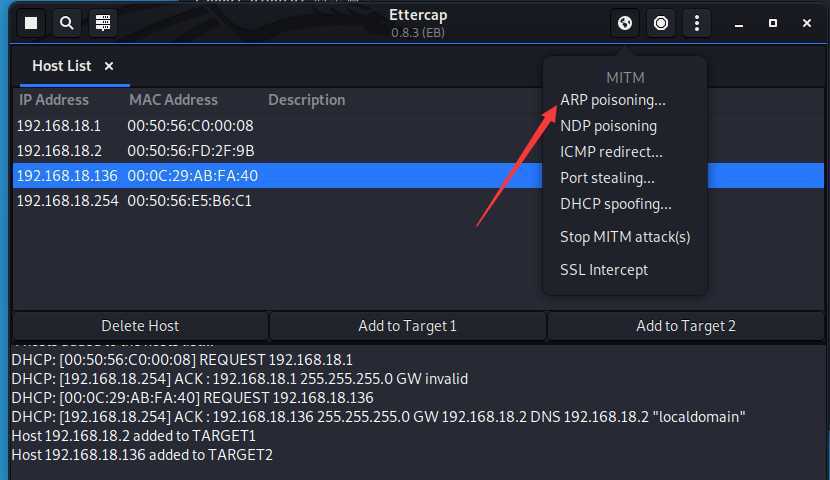Choose the ICMP redirect option
The height and width of the screenshot is (480, 830).
point(611,152)
